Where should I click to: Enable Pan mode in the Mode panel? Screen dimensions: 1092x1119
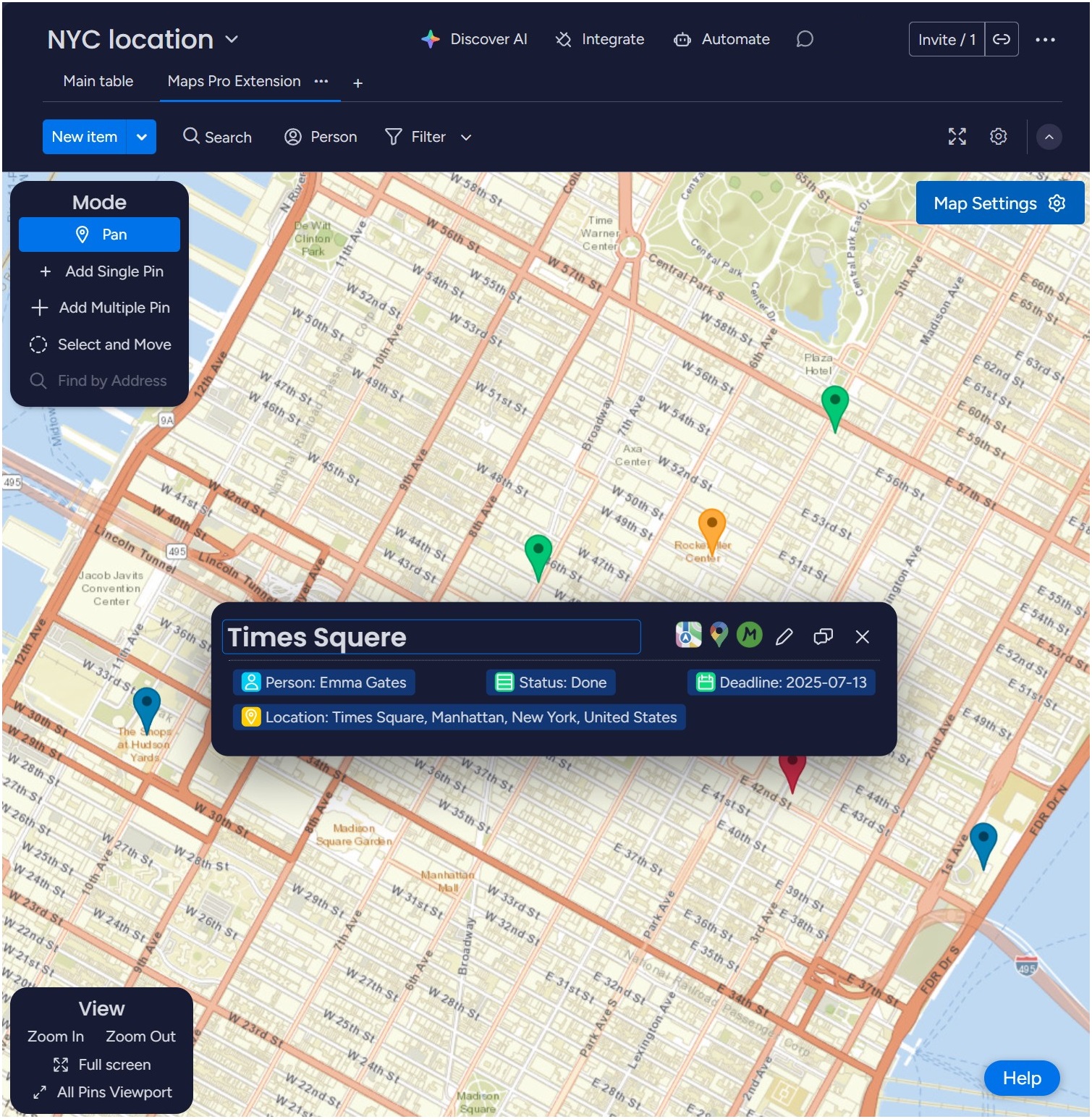tap(99, 234)
